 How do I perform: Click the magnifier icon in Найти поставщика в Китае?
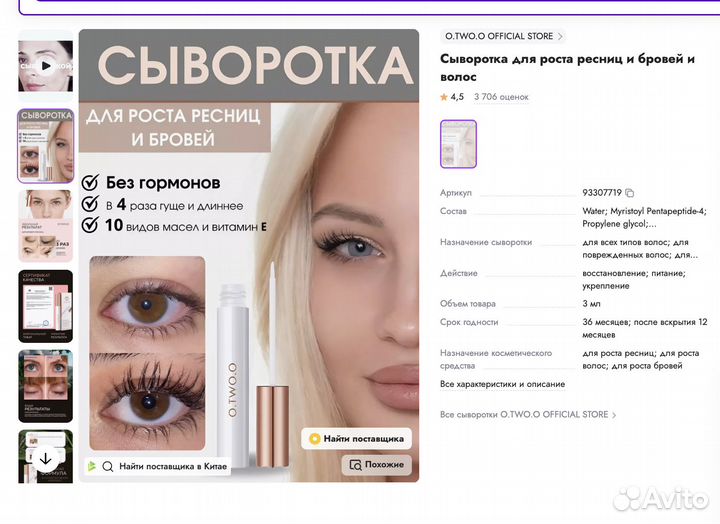tap(108, 467)
